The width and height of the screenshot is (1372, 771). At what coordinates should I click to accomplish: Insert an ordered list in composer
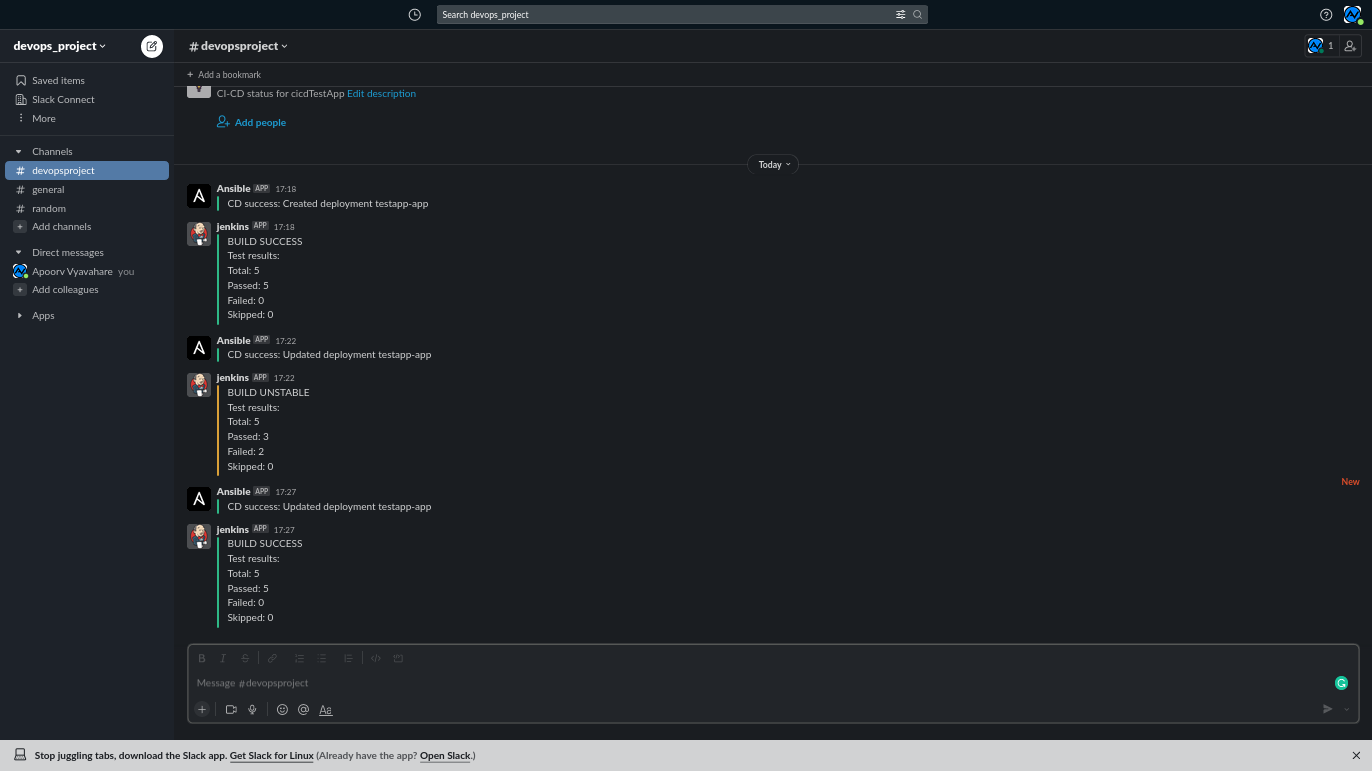pyautogui.click(x=299, y=658)
